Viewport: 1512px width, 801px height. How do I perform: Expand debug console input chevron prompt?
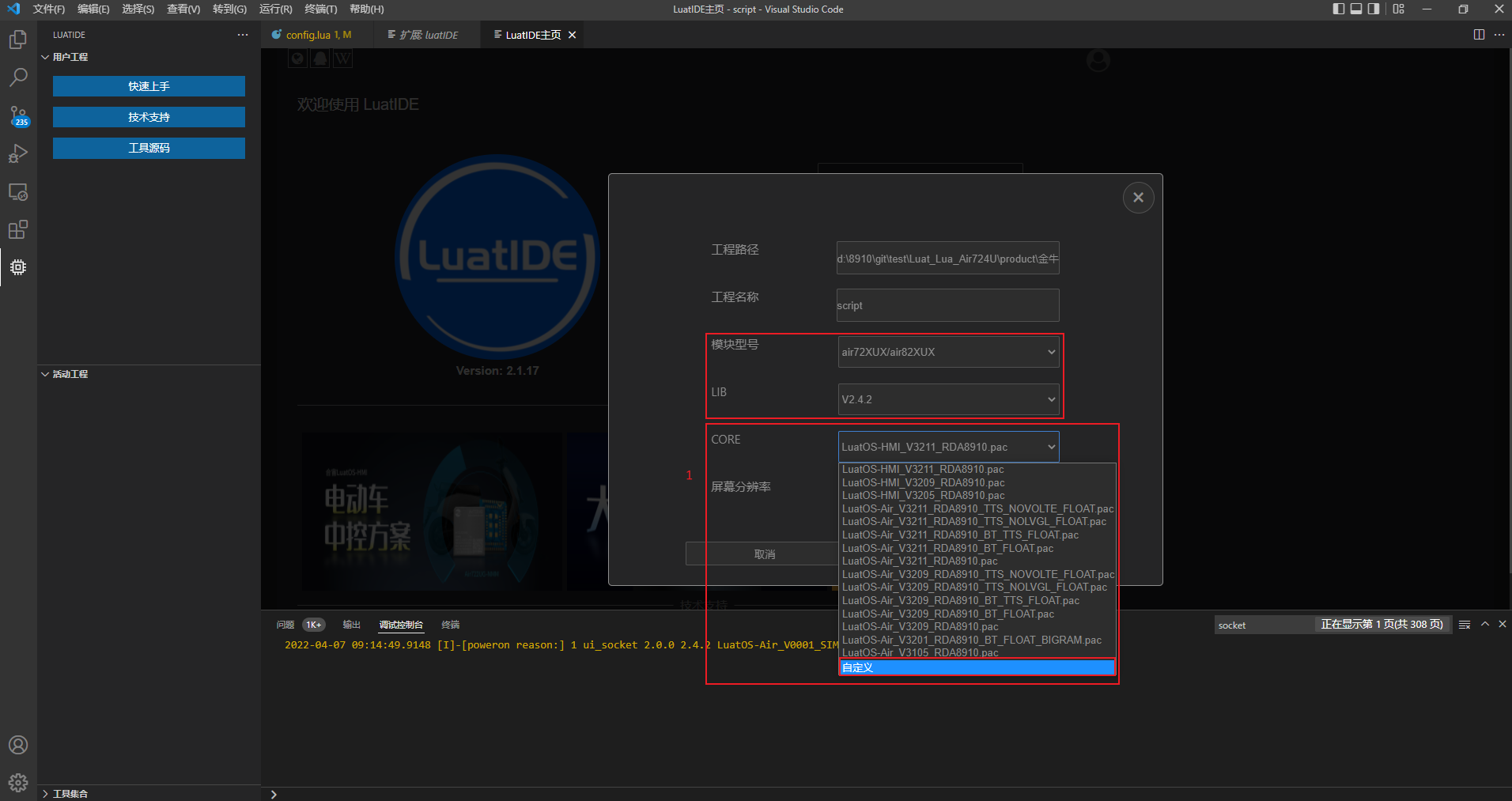274,794
